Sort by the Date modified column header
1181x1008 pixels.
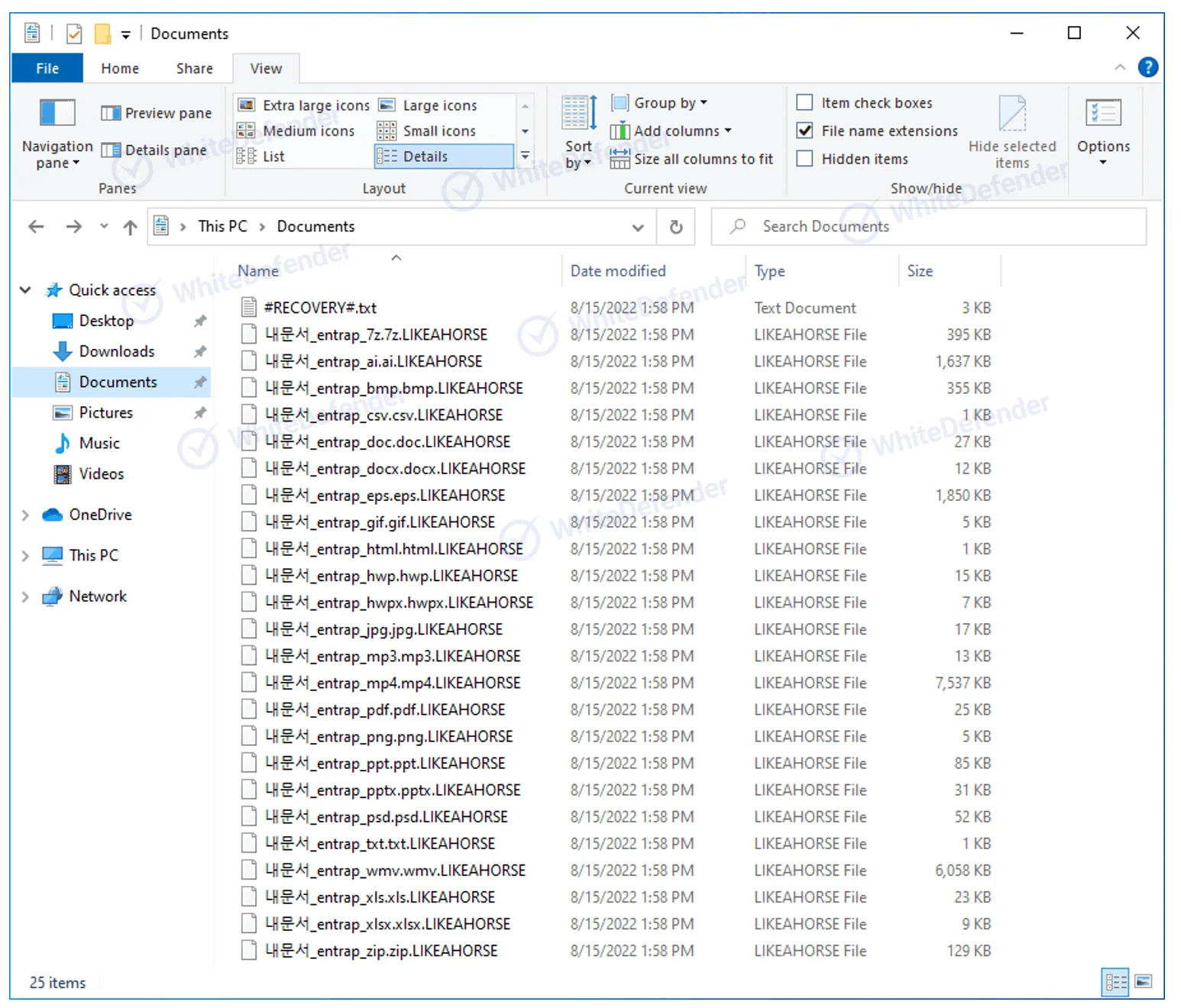(618, 271)
